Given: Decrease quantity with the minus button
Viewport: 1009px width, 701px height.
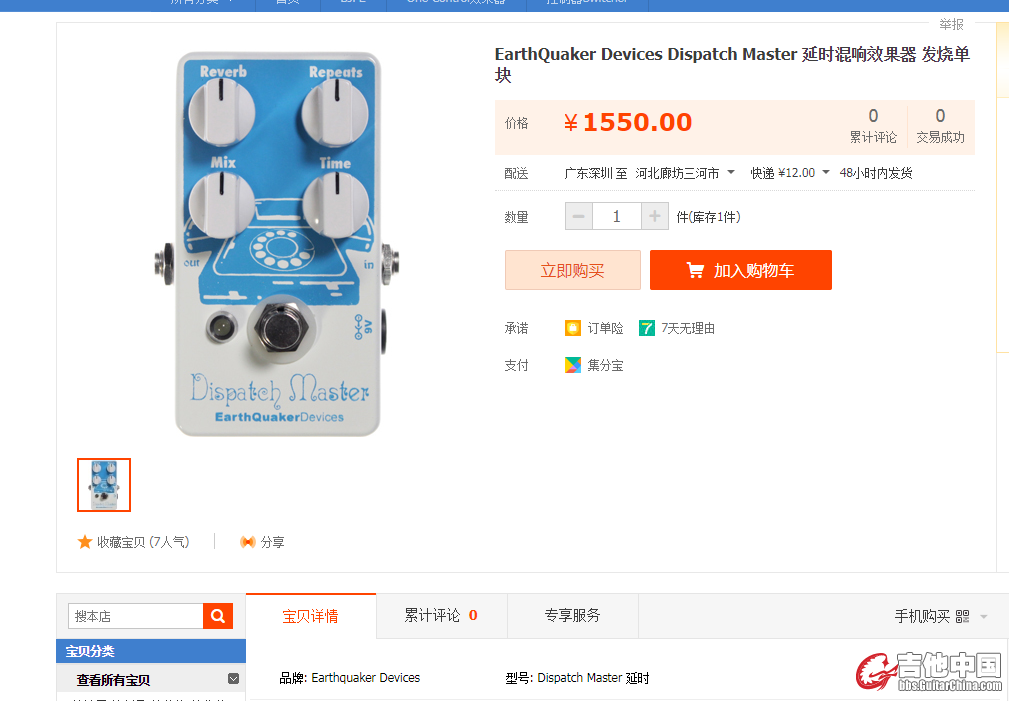Looking at the screenshot, I should click(x=579, y=216).
